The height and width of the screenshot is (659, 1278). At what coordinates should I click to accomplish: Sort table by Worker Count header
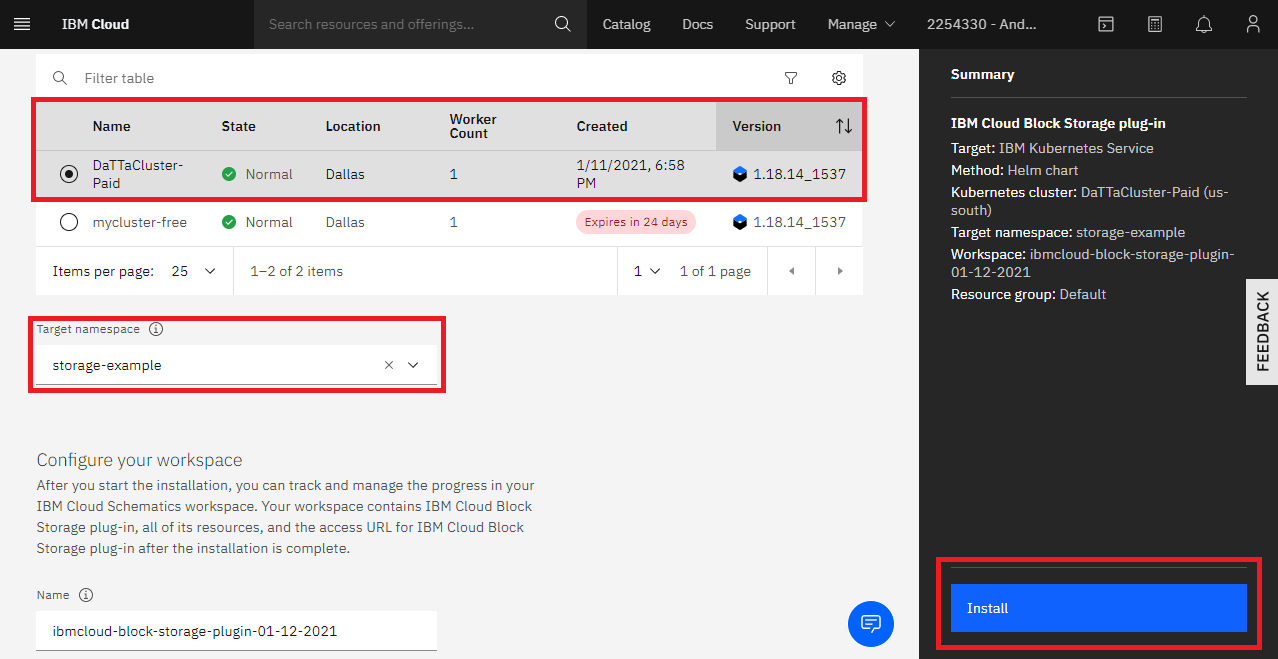tap(473, 126)
